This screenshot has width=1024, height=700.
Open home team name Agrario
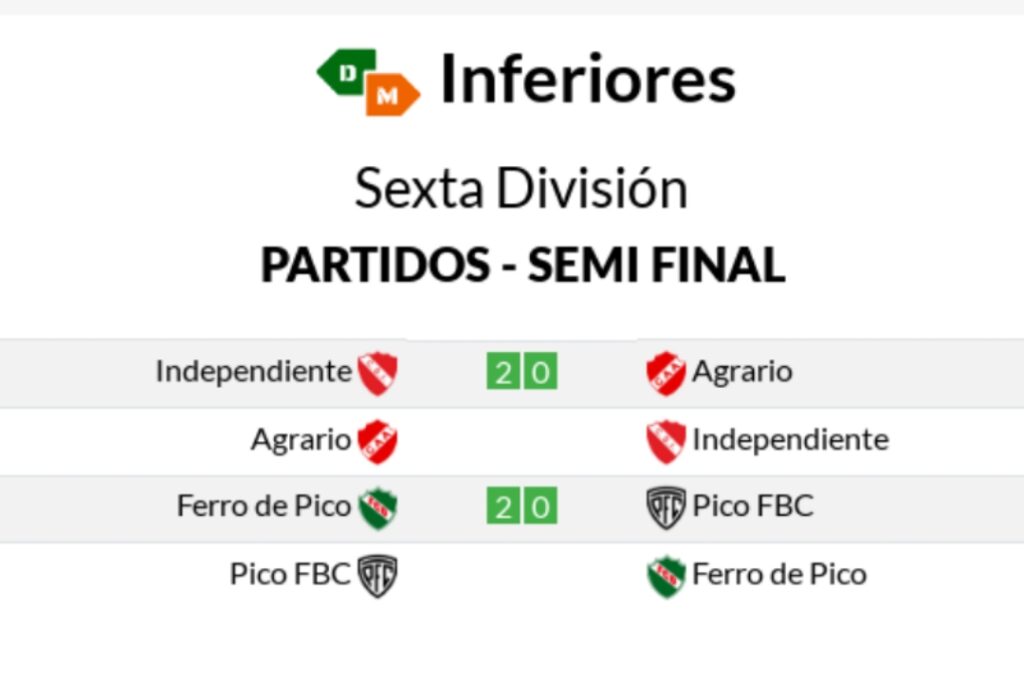click(301, 440)
